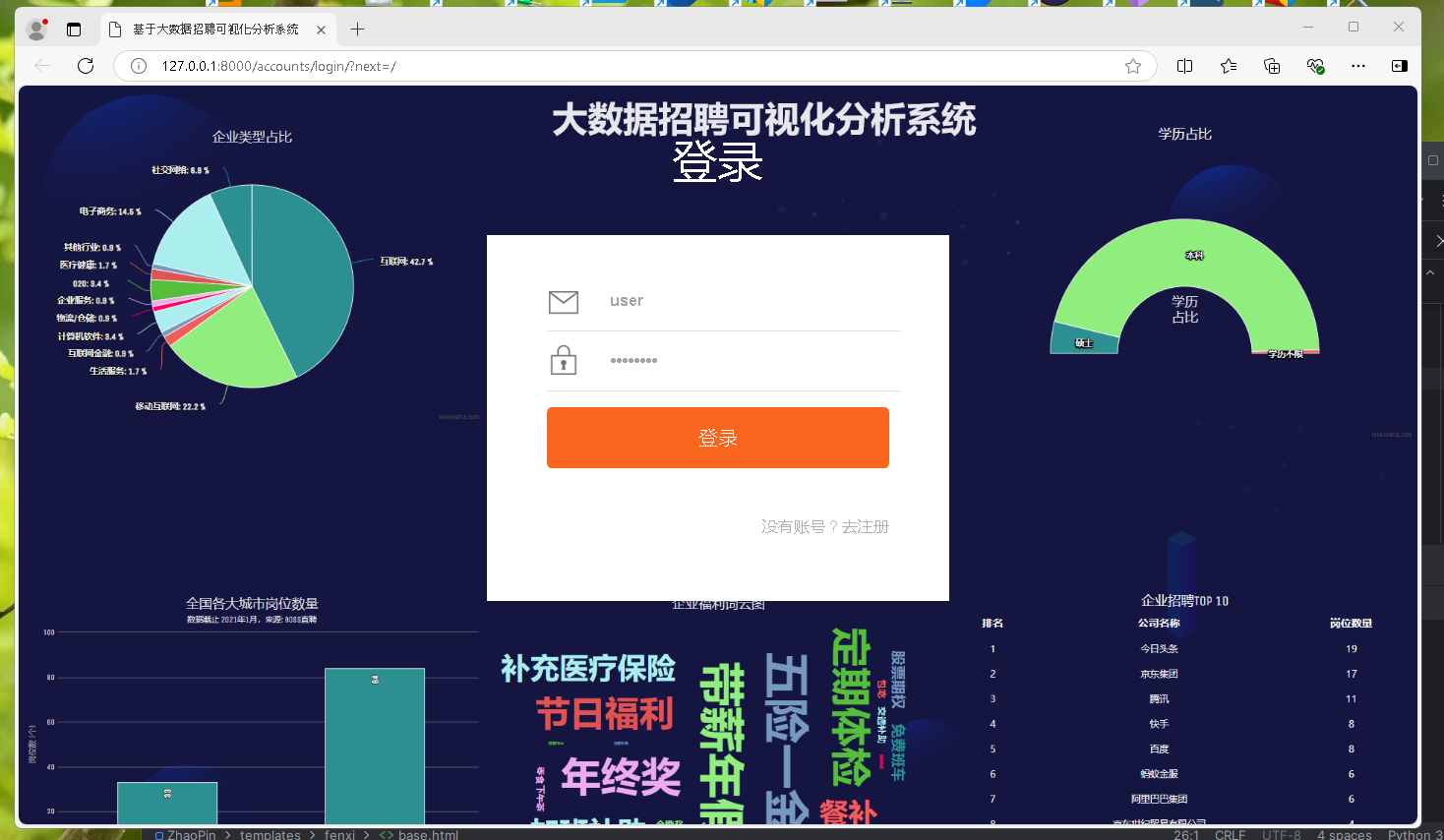
Task: Maximize the browser window
Action: tap(1354, 27)
